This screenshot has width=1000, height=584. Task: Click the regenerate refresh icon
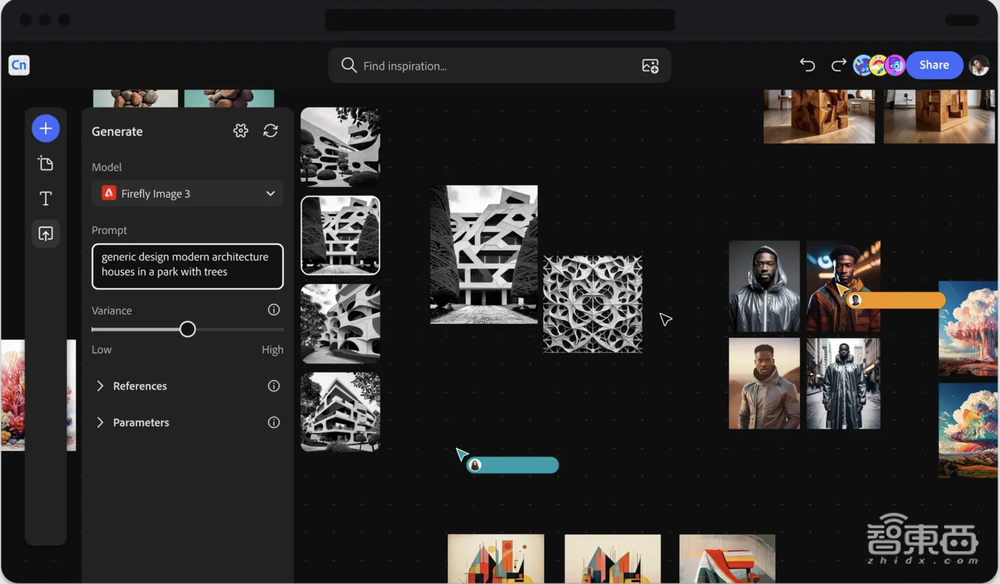(270, 131)
